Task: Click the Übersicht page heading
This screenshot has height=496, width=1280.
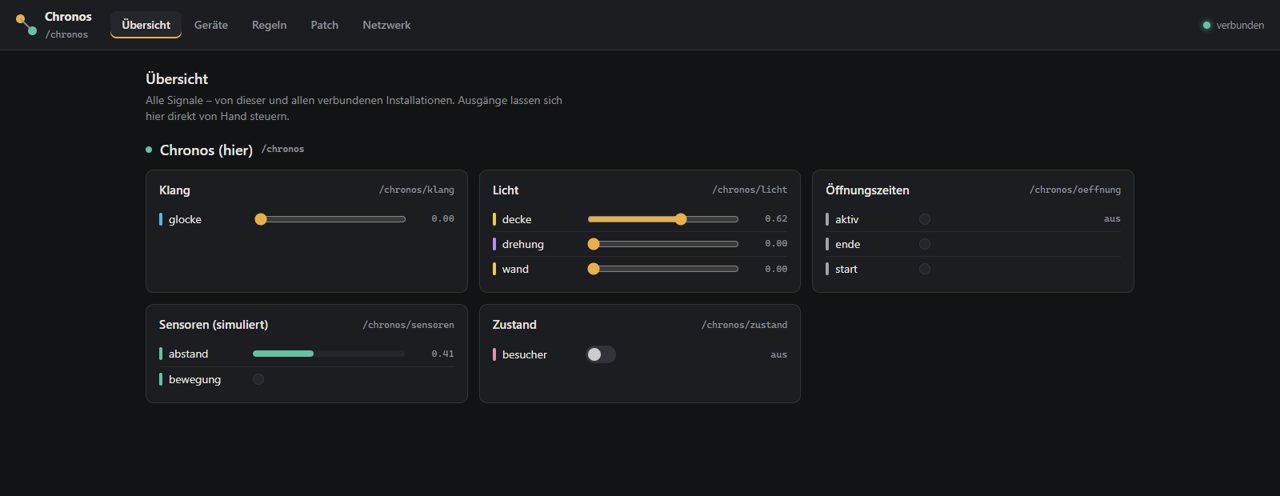Action: tap(177, 79)
